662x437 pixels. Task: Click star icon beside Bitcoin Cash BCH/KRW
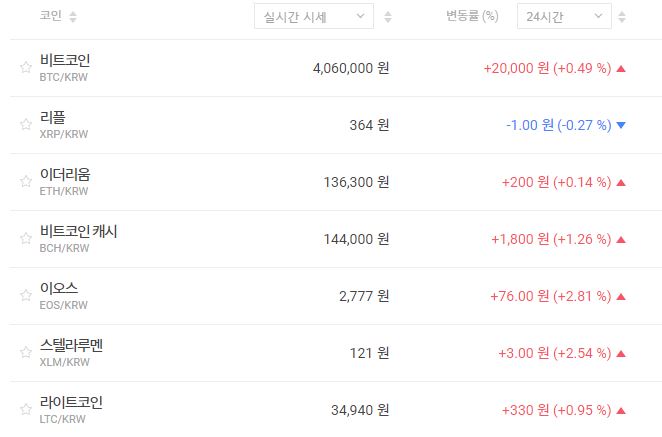coord(26,239)
